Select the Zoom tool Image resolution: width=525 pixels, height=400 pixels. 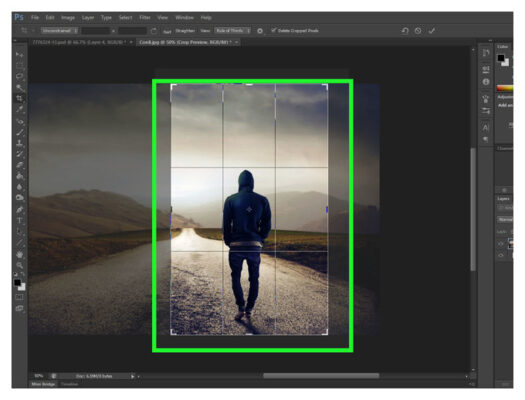click(x=20, y=265)
